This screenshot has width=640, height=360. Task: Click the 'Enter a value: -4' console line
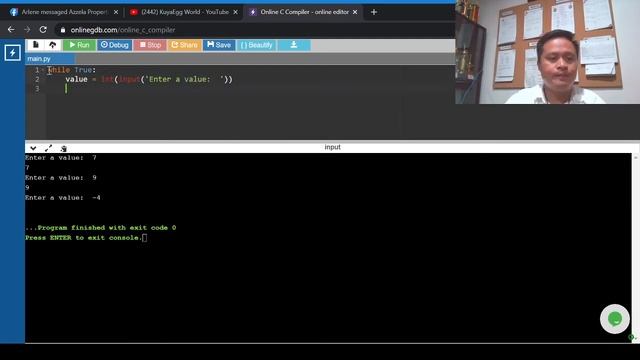[62, 198]
